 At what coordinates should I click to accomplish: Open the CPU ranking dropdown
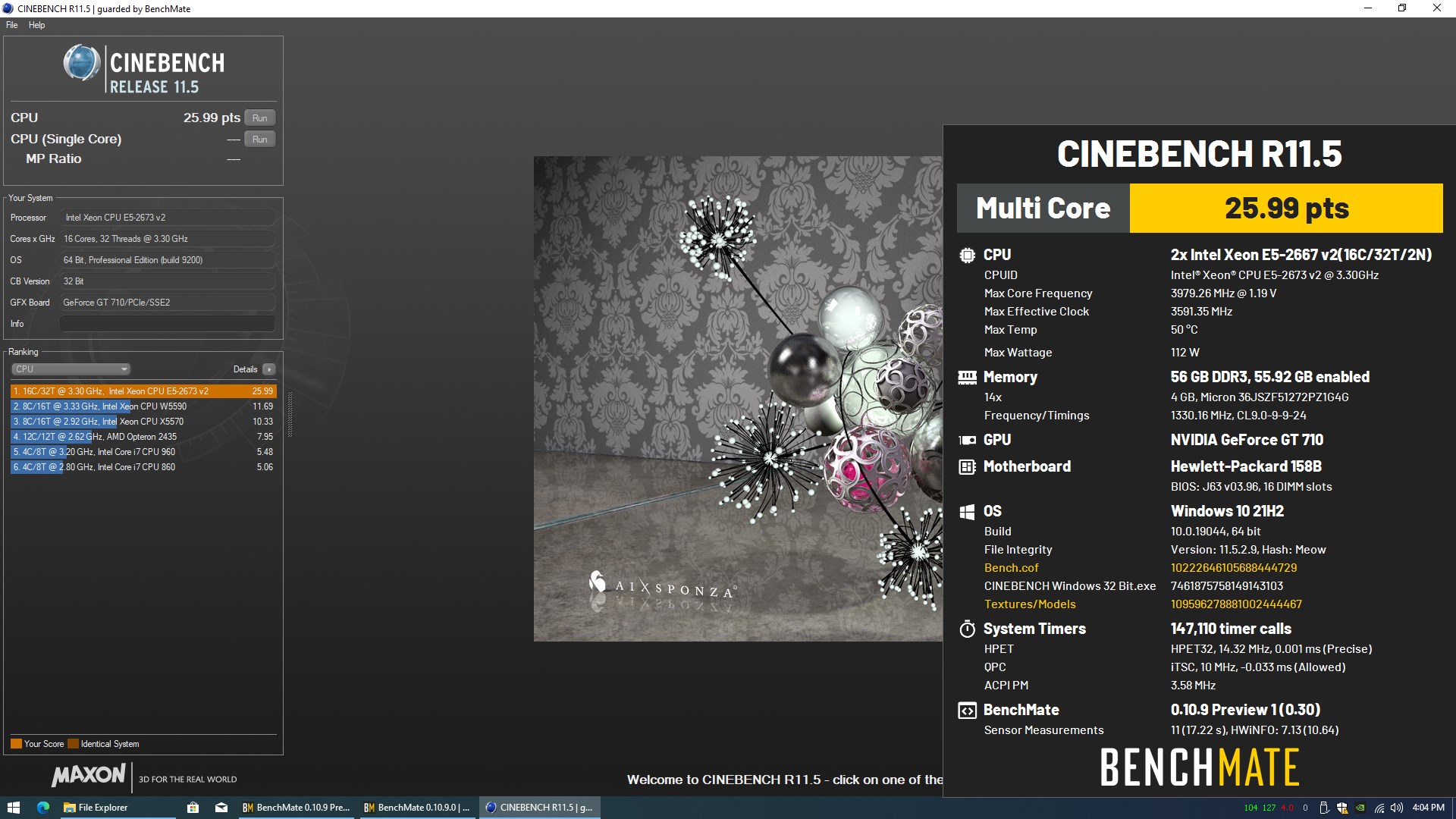71,369
